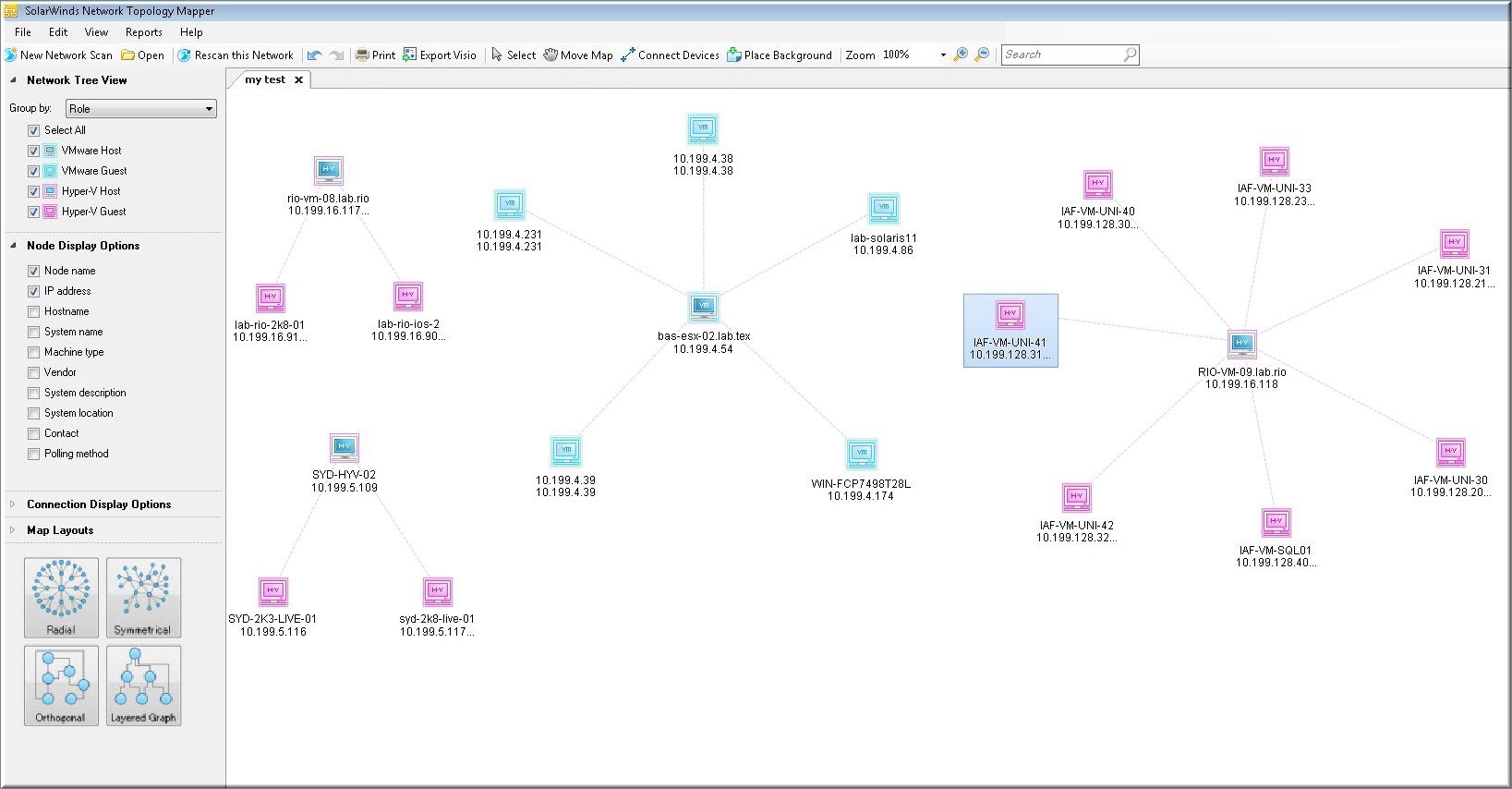Select the SYD-2K3-LIVE-01 node icon

[273, 591]
